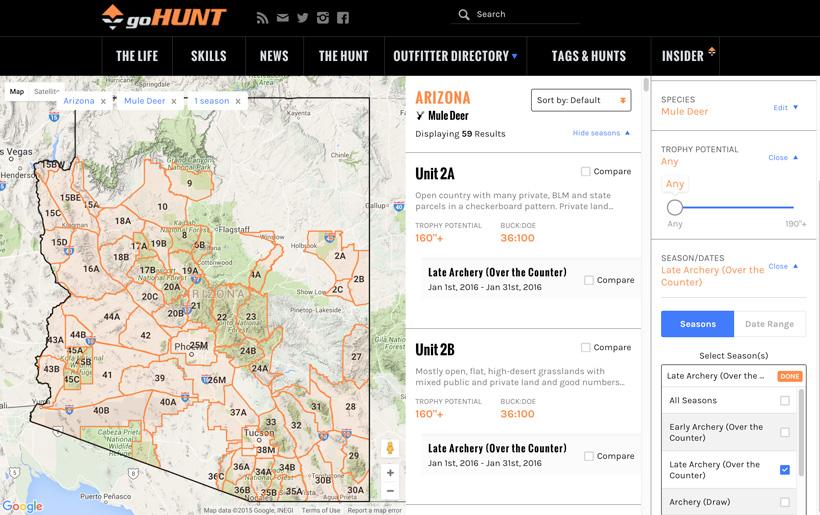
Task: Click the Mule Deer species value
Action: tap(684, 111)
